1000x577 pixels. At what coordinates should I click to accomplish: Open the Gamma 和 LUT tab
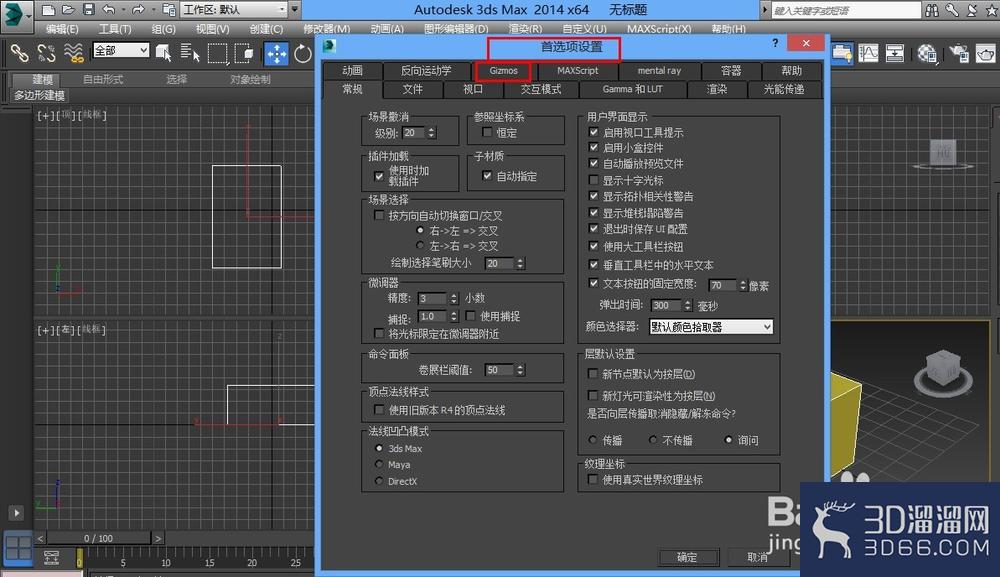633,89
